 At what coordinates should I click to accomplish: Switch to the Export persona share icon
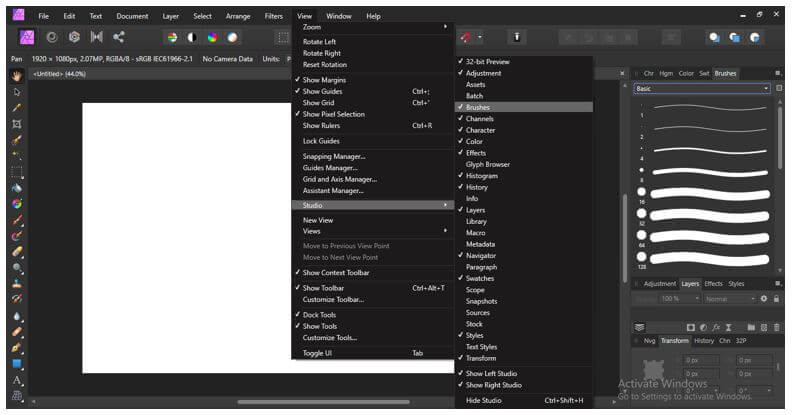118,37
